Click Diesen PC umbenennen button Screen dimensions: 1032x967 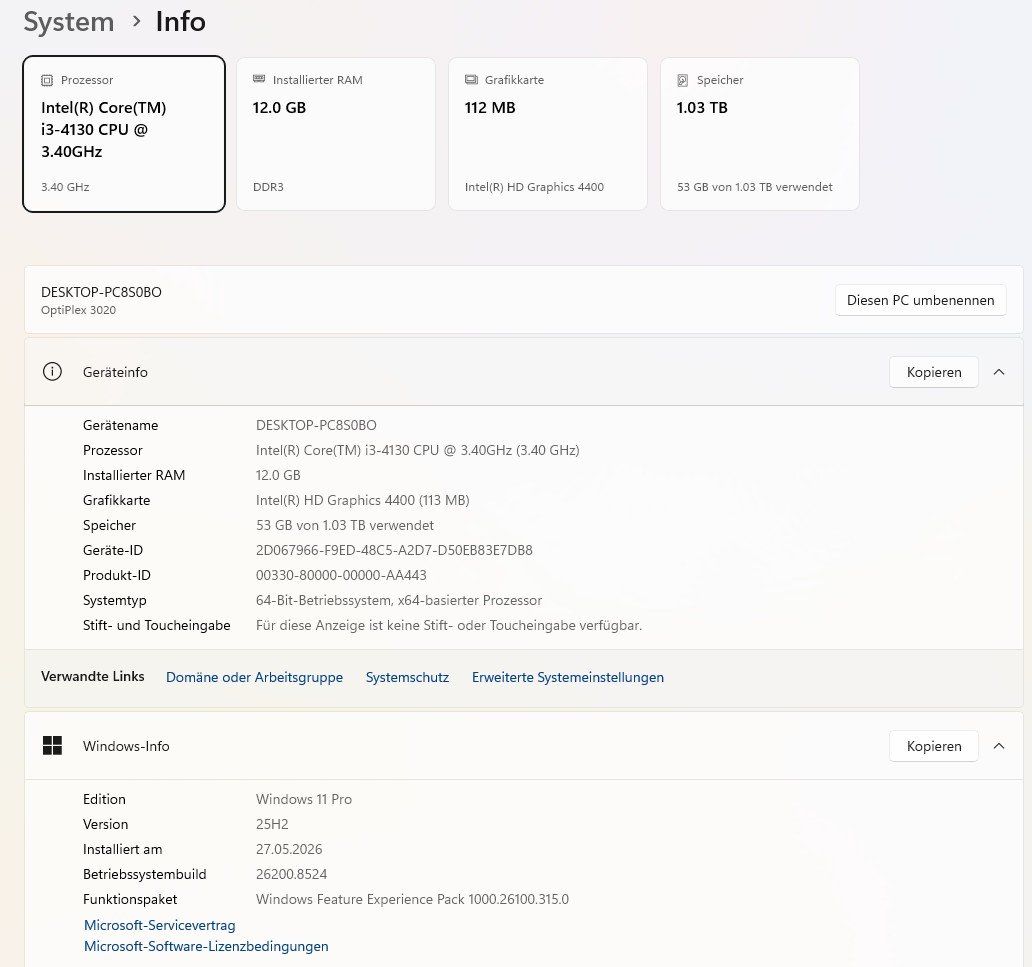coord(920,300)
